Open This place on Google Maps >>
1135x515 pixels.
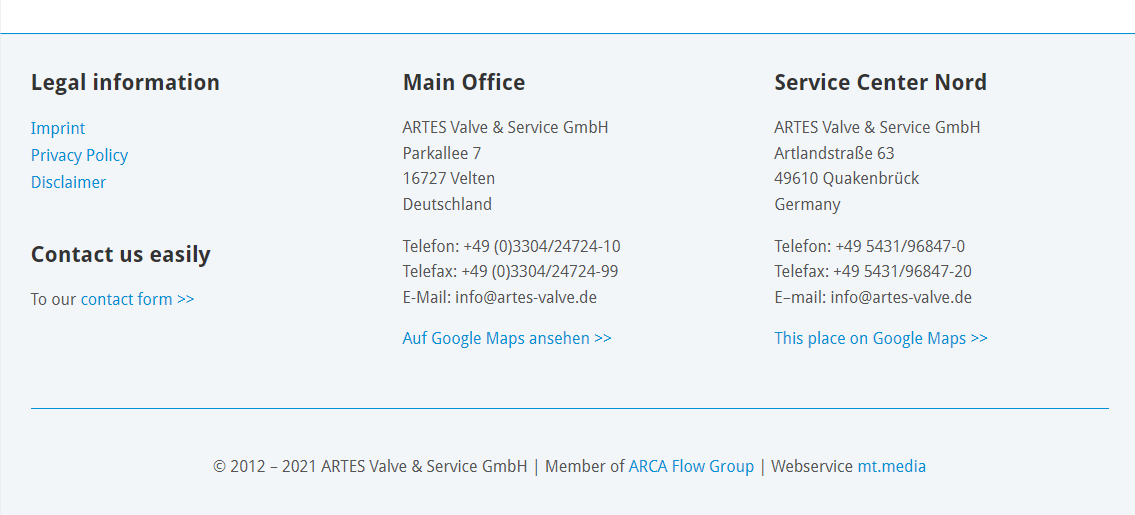[x=881, y=338]
